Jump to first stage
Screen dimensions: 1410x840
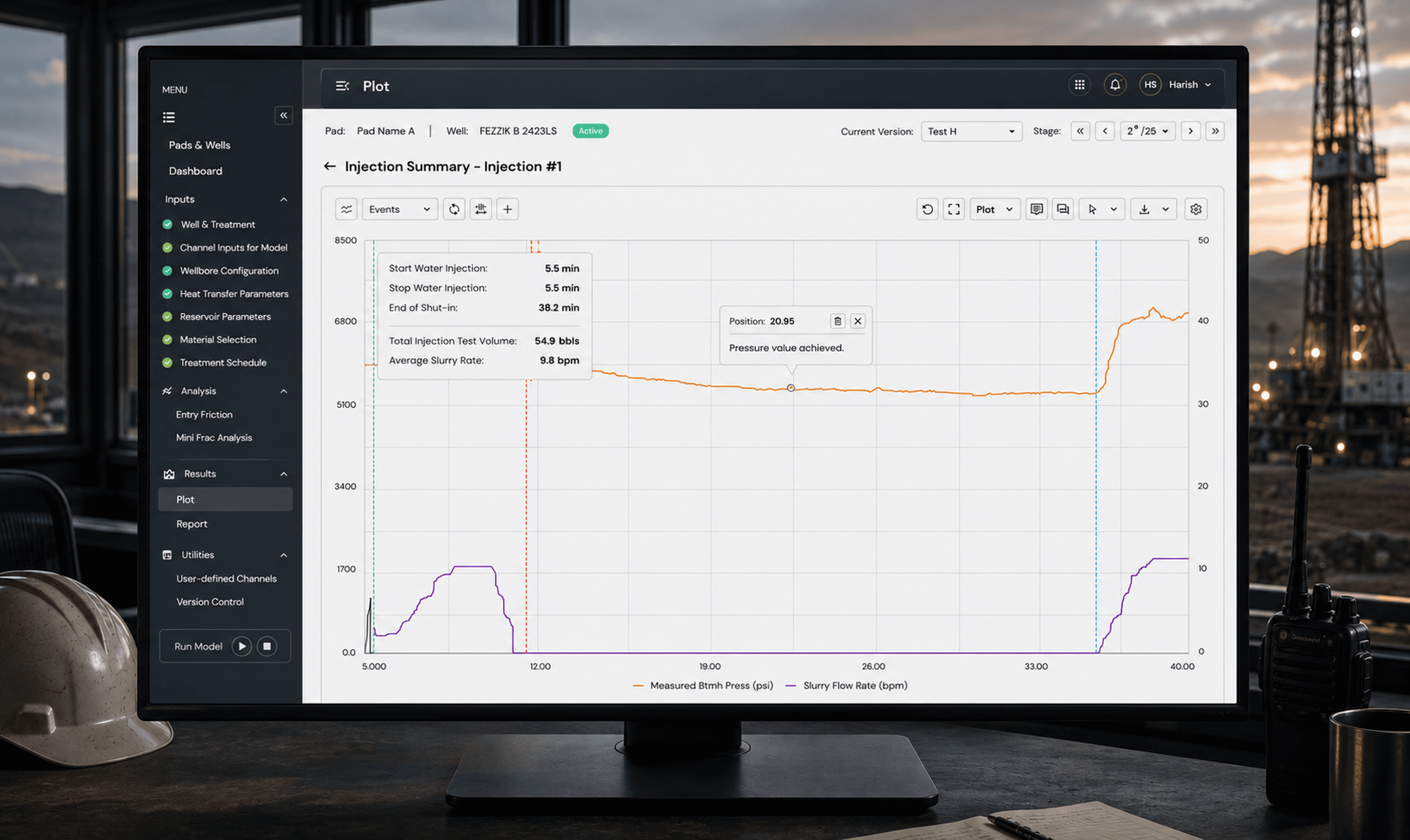coord(1080,131)
